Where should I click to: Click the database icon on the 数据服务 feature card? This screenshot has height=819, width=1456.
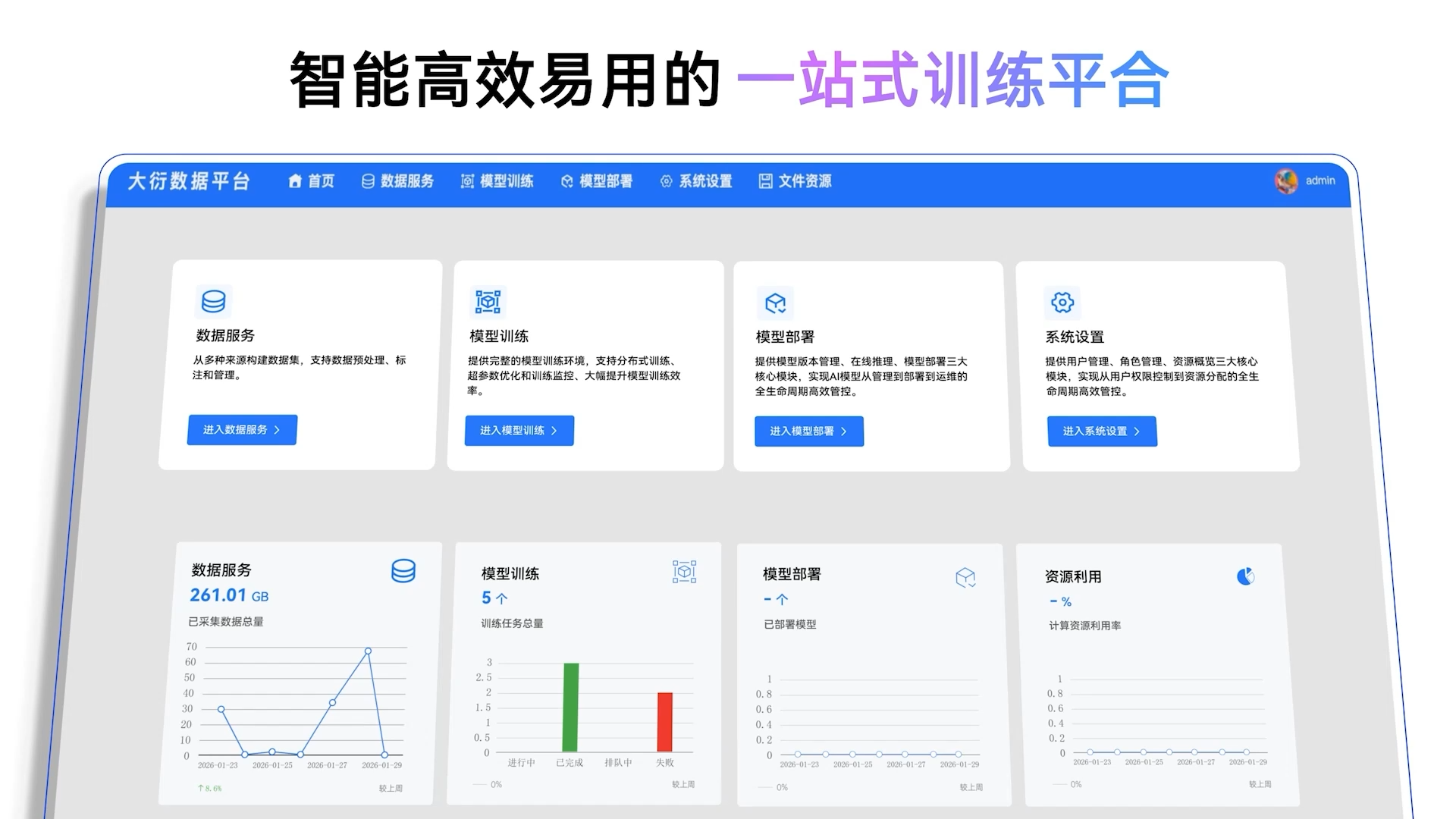tap(215, 302)
